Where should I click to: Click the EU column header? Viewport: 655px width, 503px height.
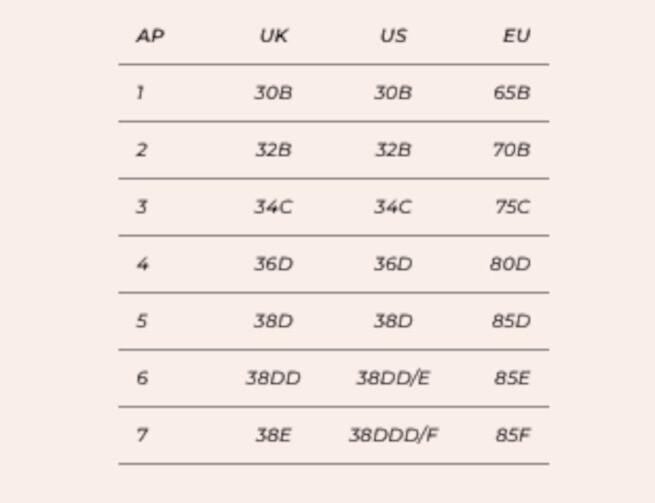pos(517,36)
